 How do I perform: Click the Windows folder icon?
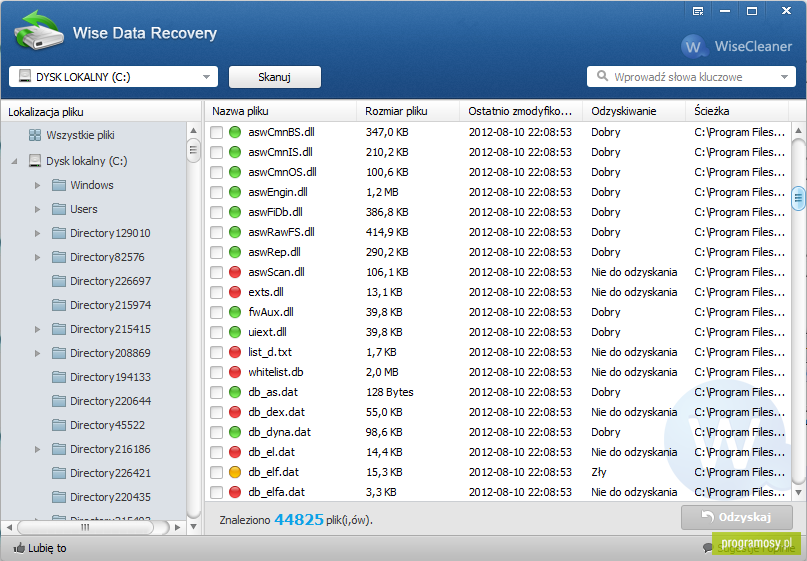(x=59, y=185)
